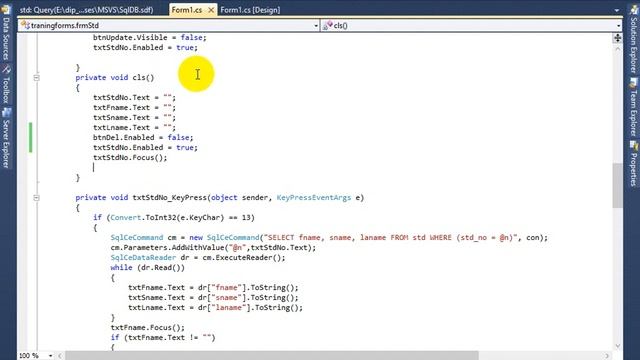Viewport: 640px width, 360px height.
Task: Click on btnDel.Enabled = false; line
Action: point(143,138)
